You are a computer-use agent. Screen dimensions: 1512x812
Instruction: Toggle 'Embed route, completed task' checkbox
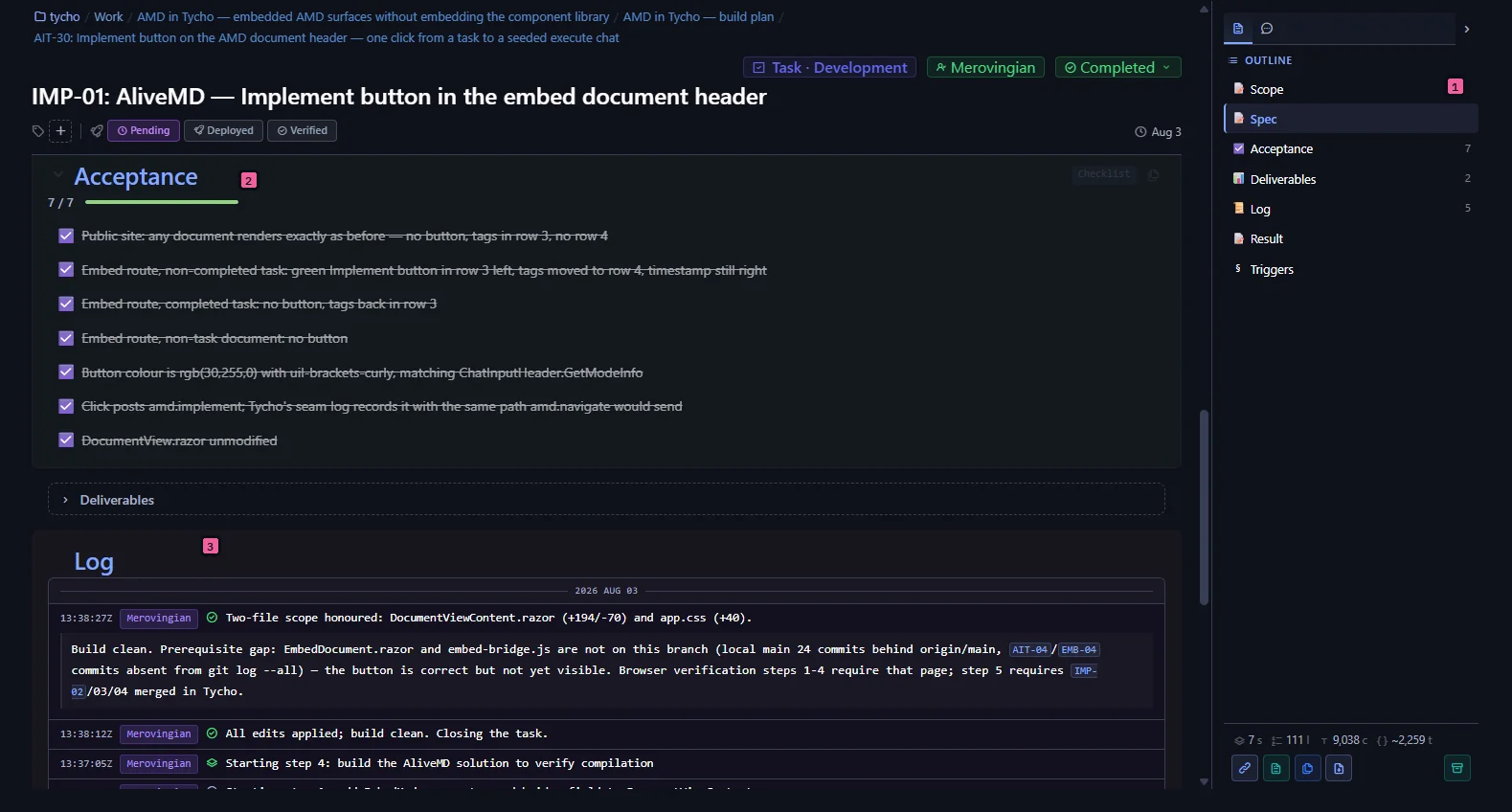click(x=66, y=304)
